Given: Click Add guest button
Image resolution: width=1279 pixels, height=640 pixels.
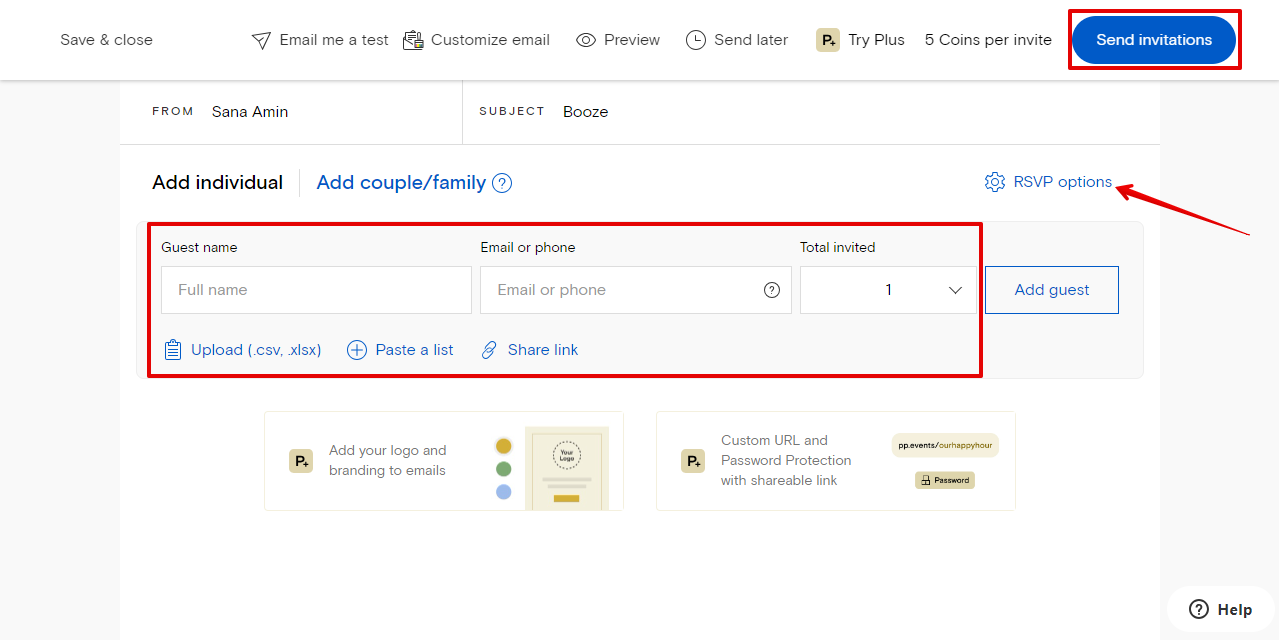Looking at the screenshot, I should [x=1052, y=290].
